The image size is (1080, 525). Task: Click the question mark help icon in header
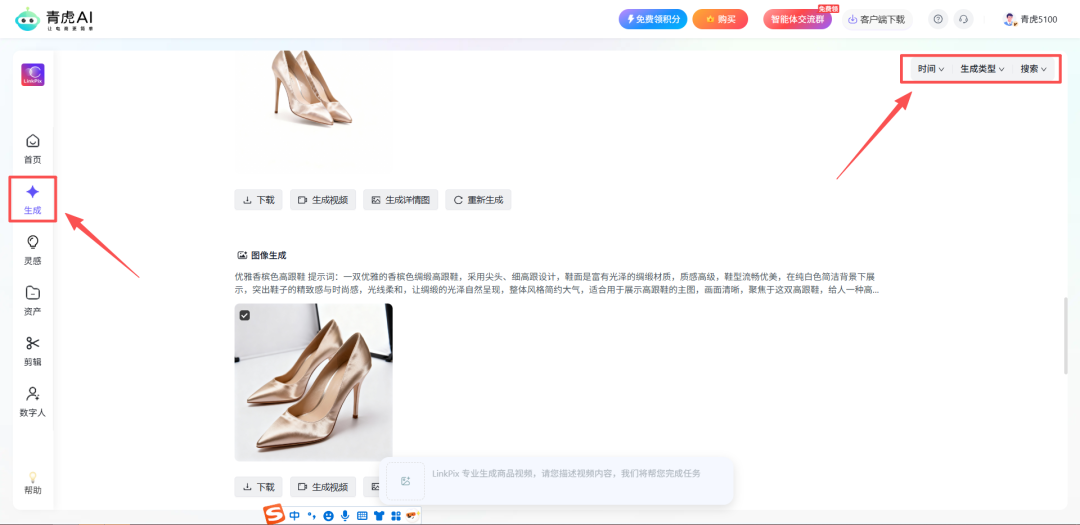point(937,19)
